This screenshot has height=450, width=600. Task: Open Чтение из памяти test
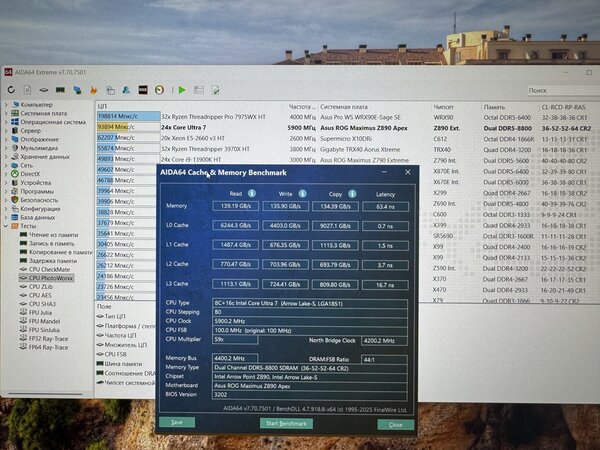(x=54, y=235)
